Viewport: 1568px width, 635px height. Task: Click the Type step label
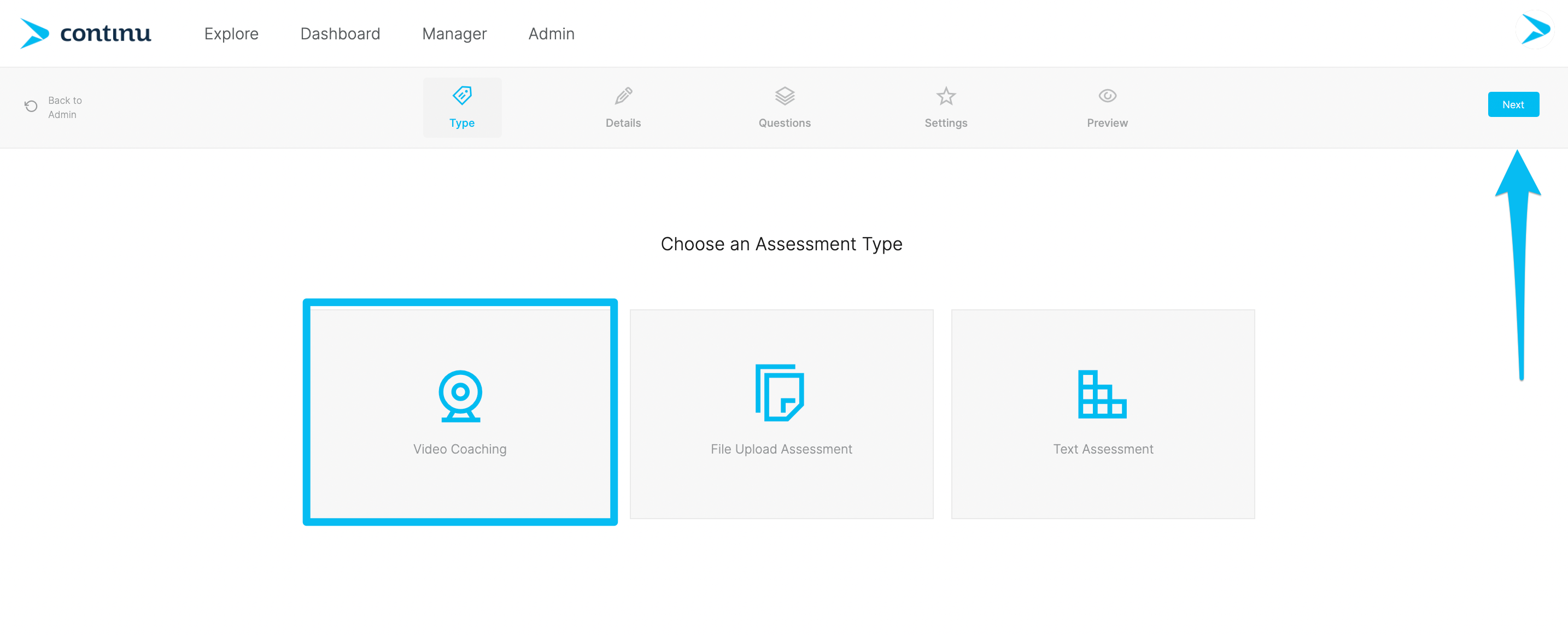pyautogui.click(x=462, y=123)
